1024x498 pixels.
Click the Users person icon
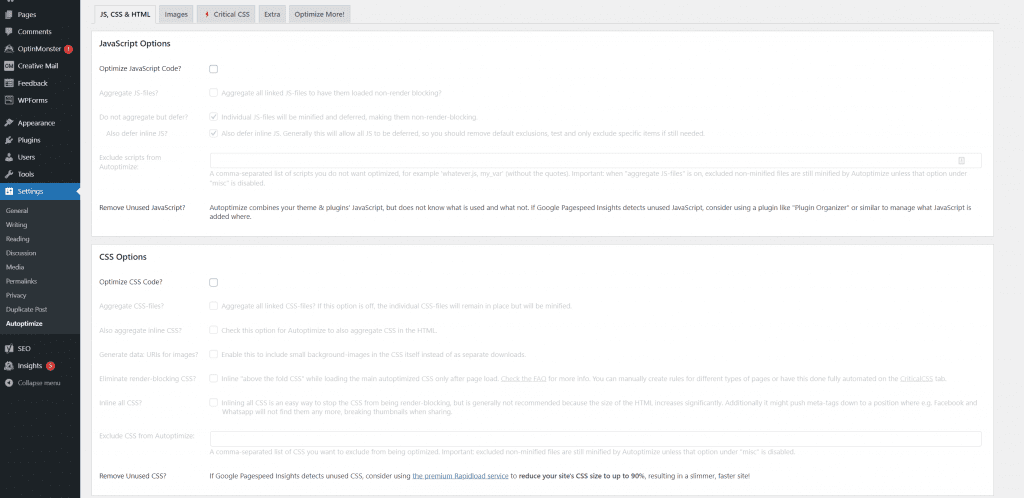[8, 157]
